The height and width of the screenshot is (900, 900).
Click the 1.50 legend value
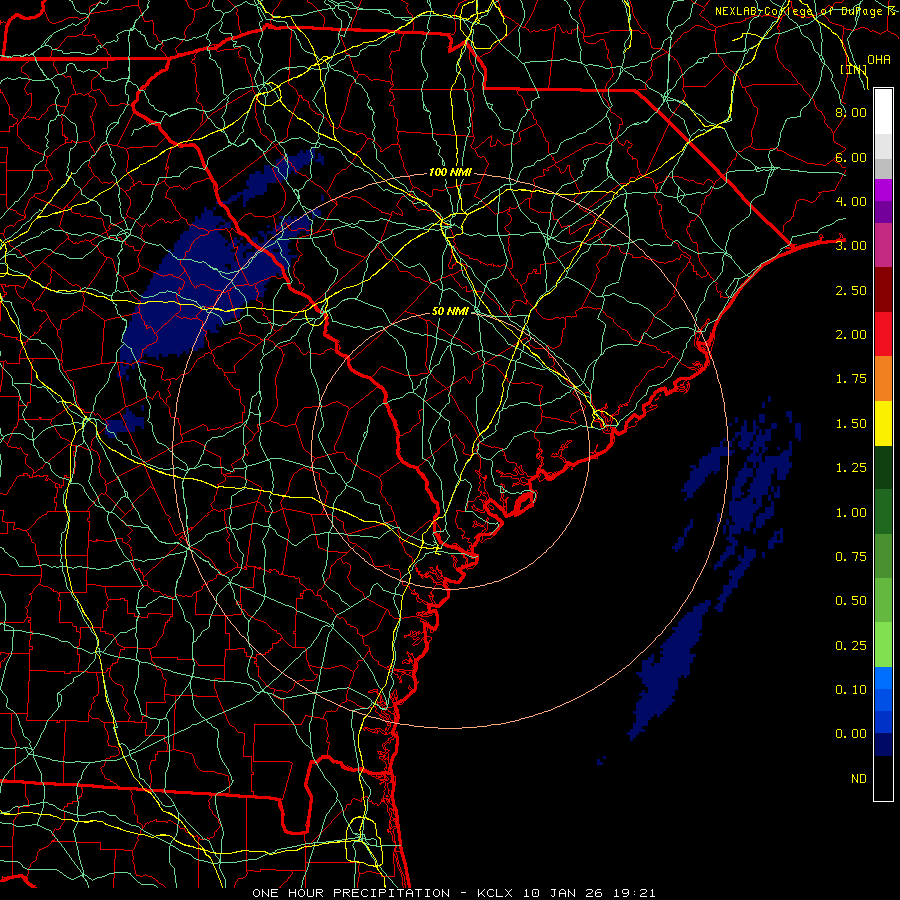point(851,423)
